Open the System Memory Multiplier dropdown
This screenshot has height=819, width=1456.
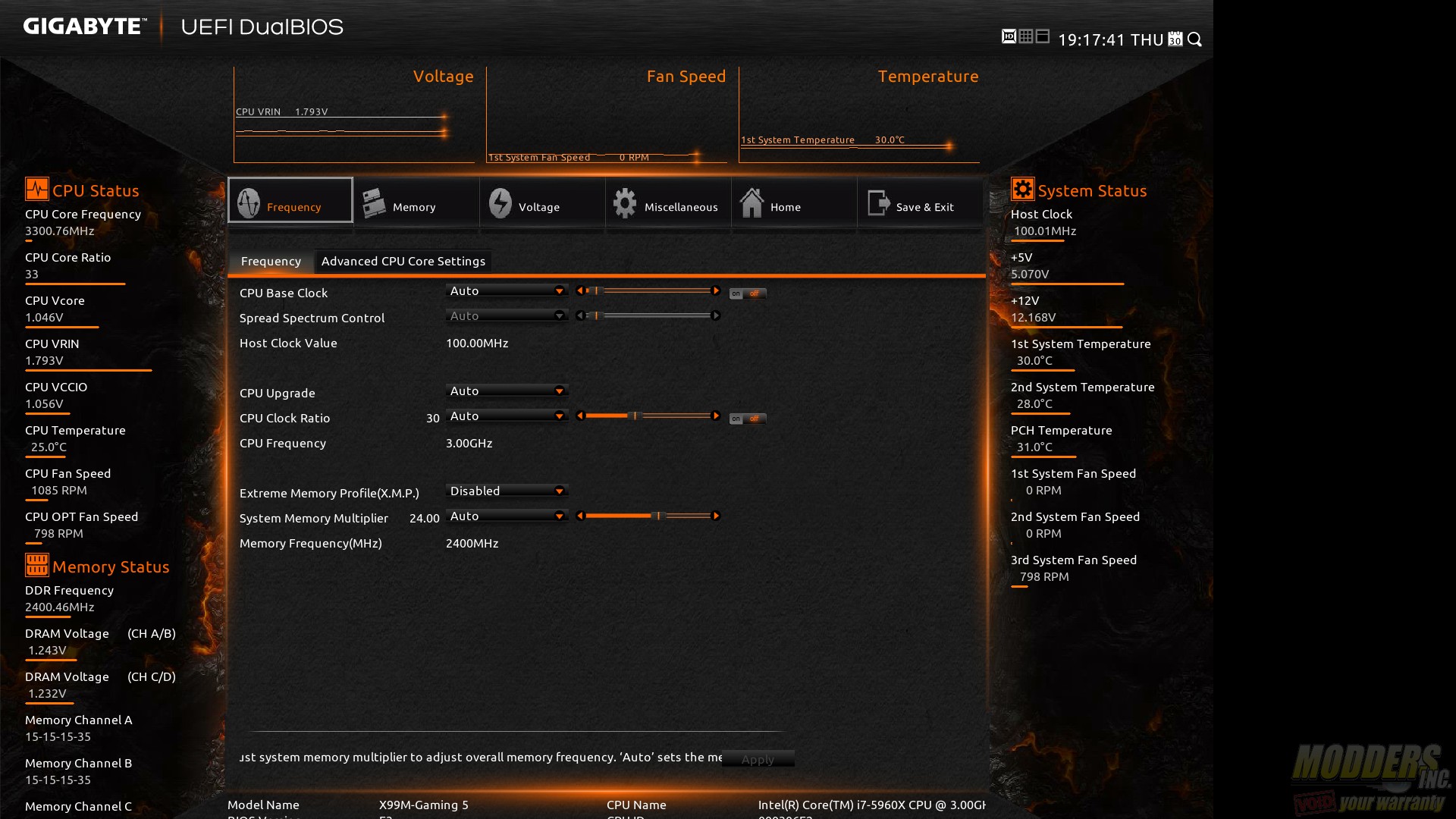[507, 516]
